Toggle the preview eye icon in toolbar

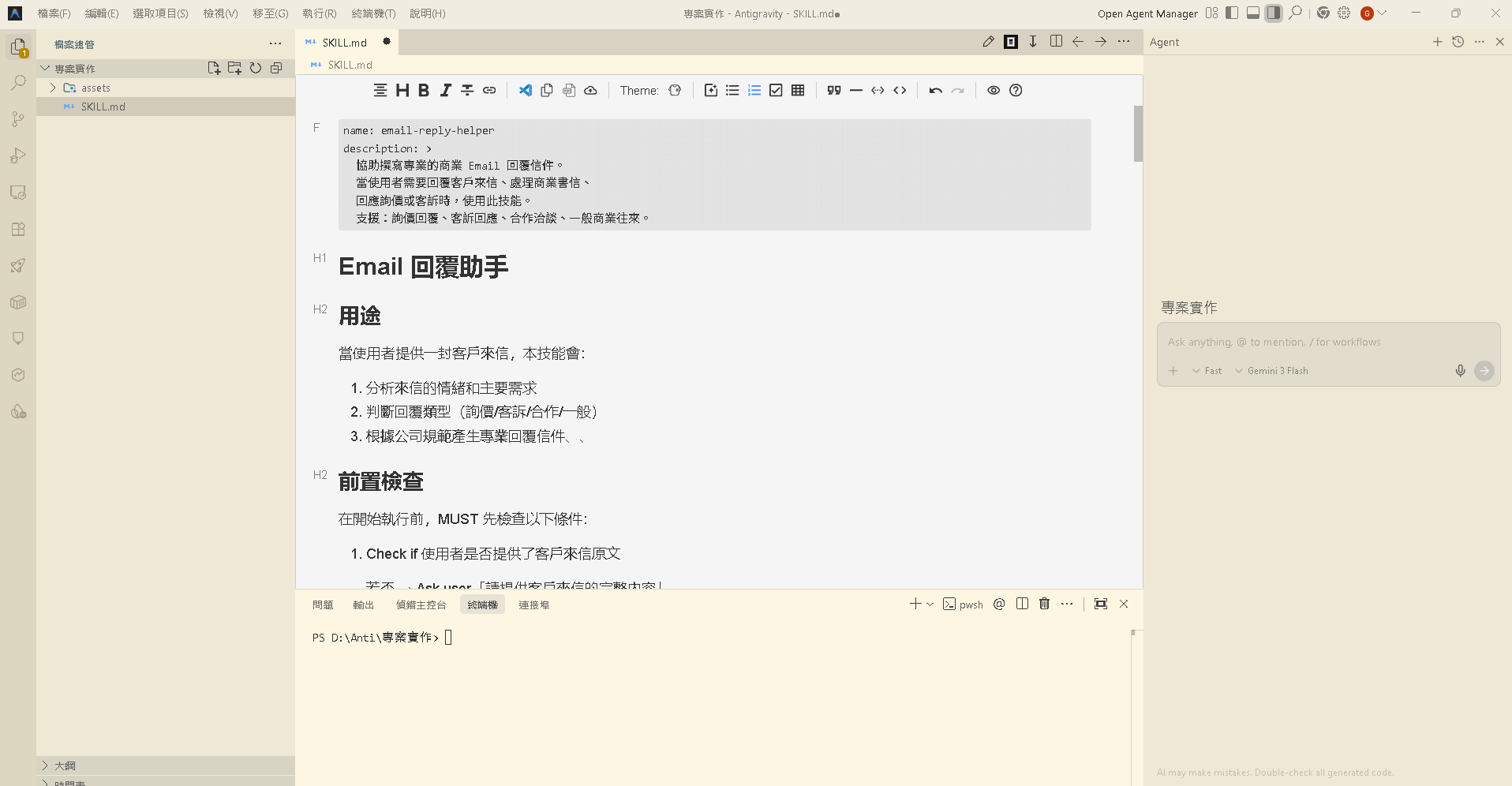994,90
